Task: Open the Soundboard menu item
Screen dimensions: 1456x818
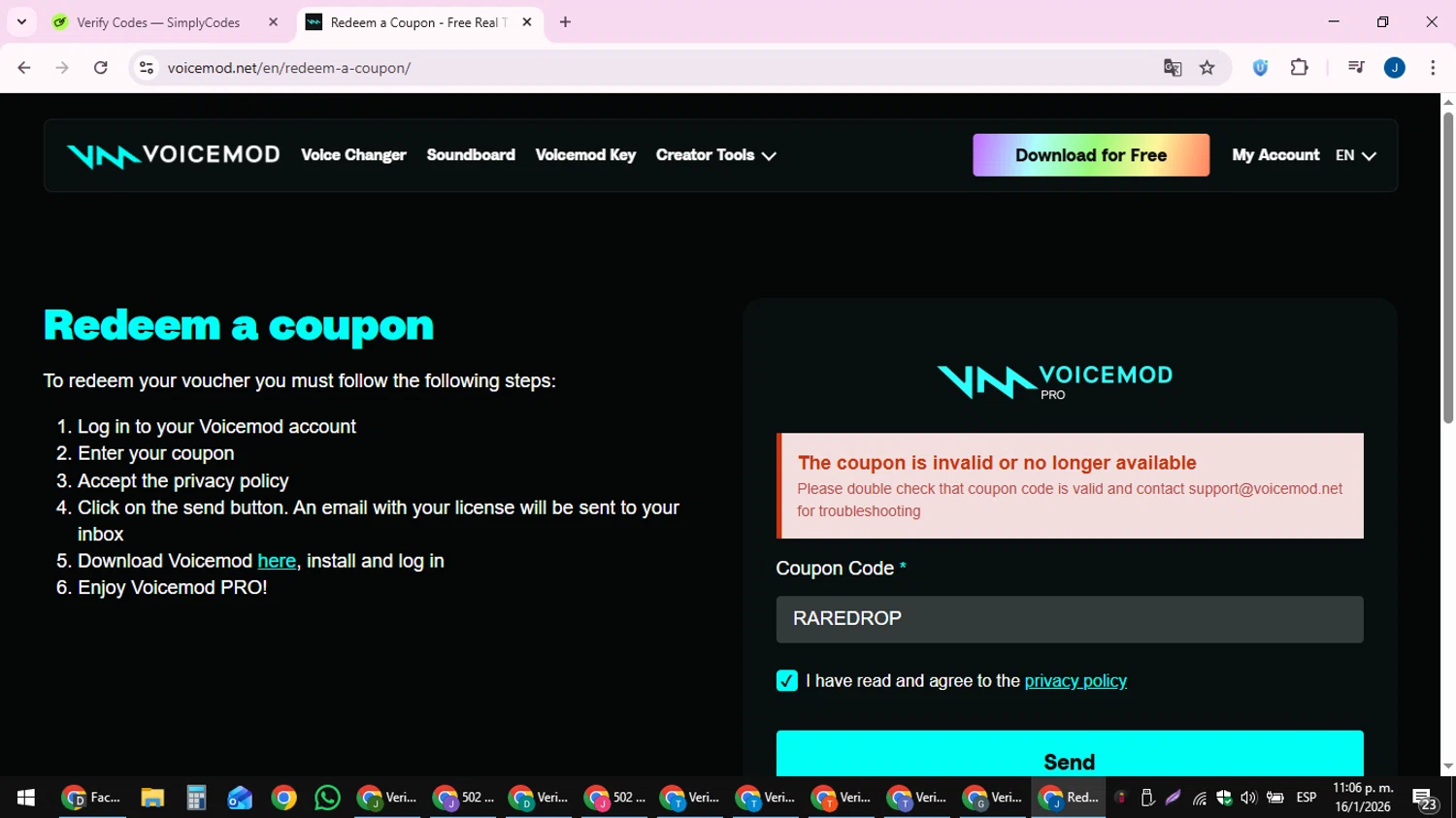Action: coord(471,155)
